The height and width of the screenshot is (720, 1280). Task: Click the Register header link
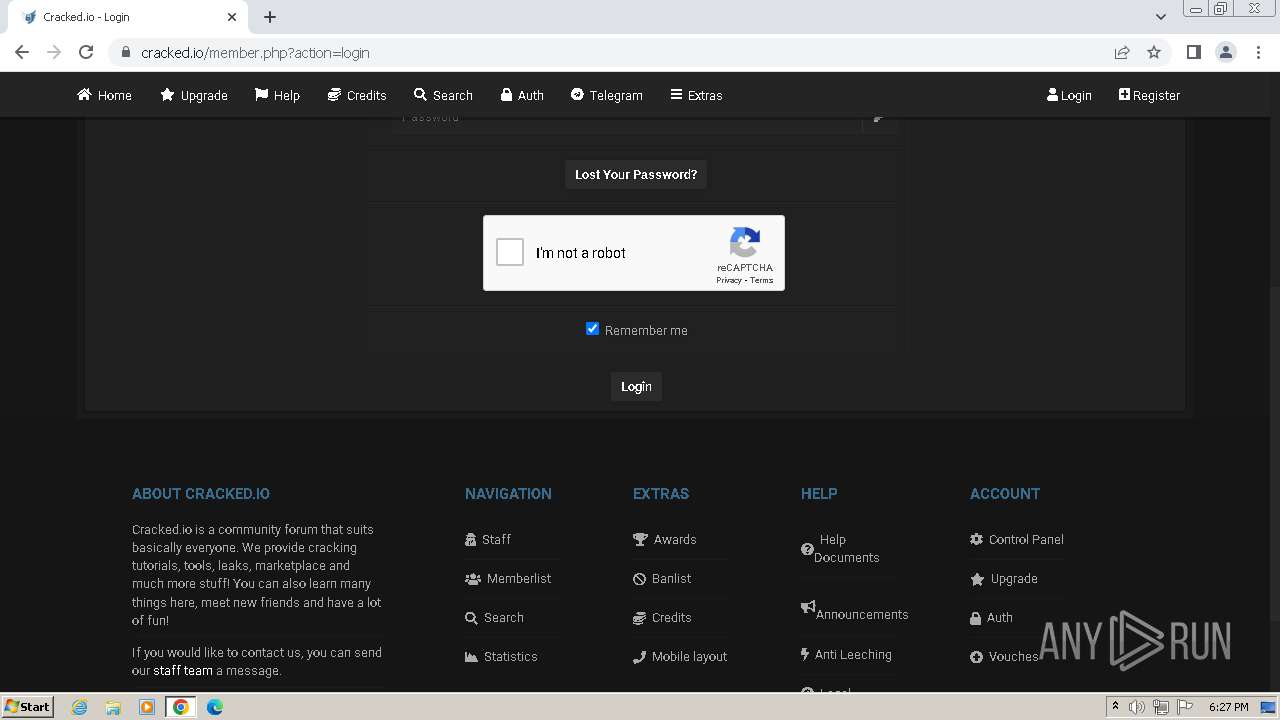[1149, 95]
